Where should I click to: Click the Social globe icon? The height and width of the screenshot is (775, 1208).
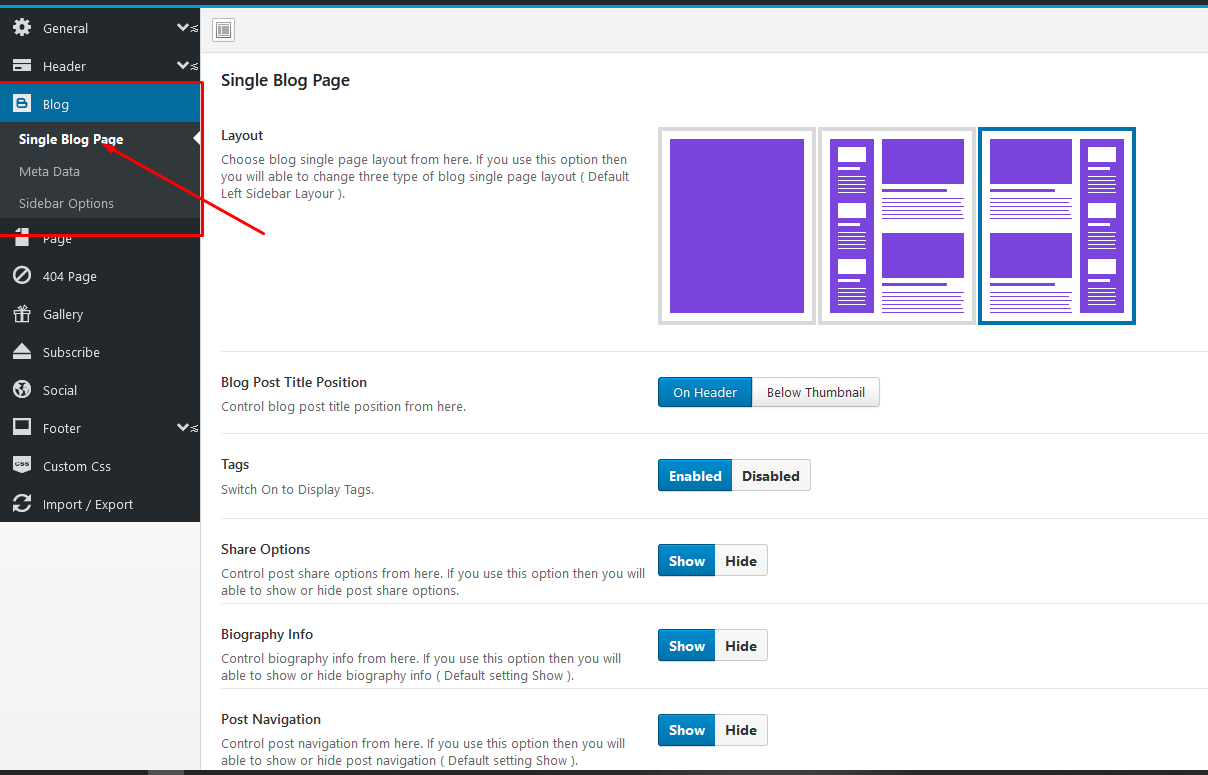point(21,390)
